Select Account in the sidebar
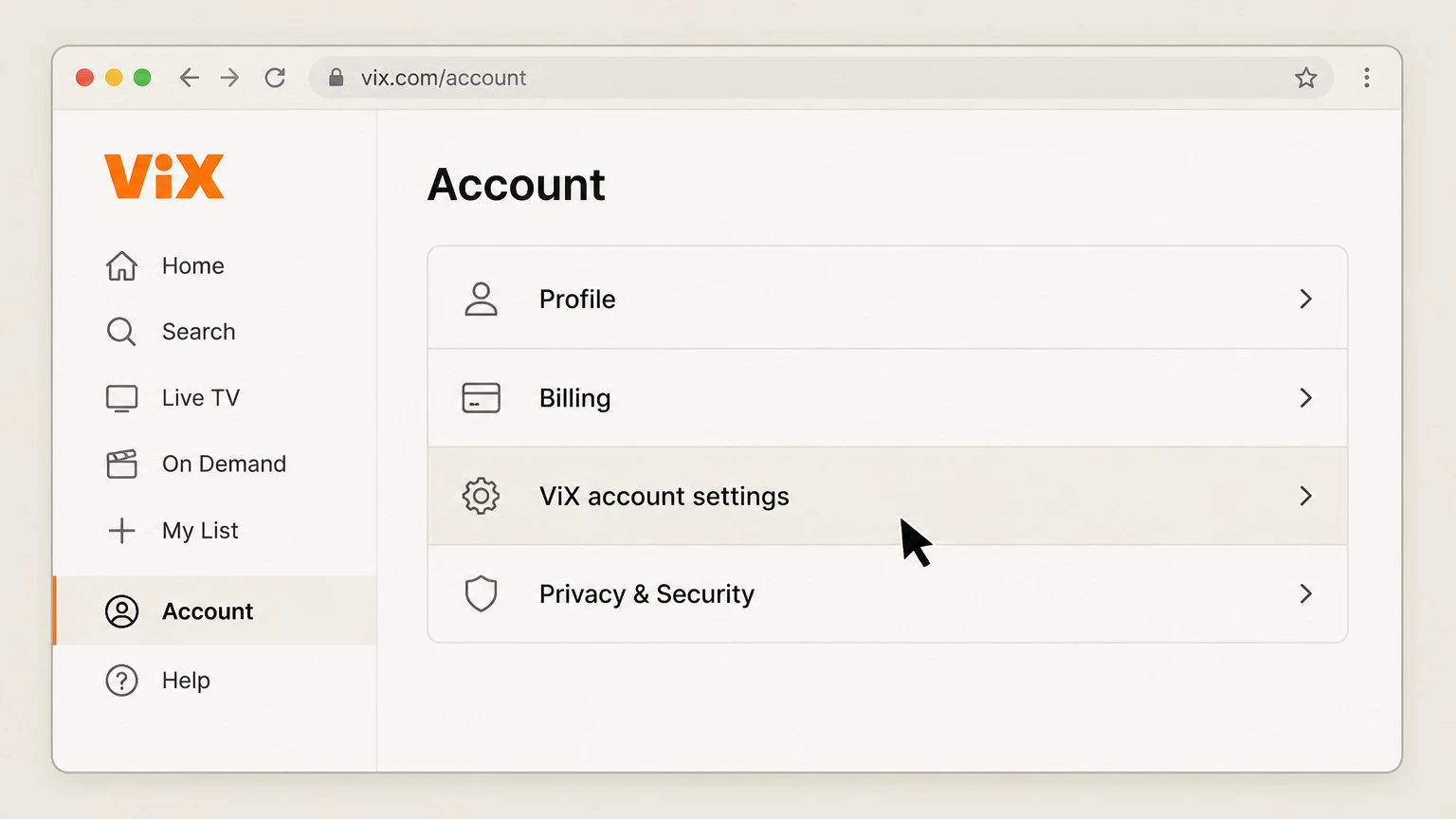This screenshot has width=1456, height=819. pyautogui.click(x=216, y=611)
